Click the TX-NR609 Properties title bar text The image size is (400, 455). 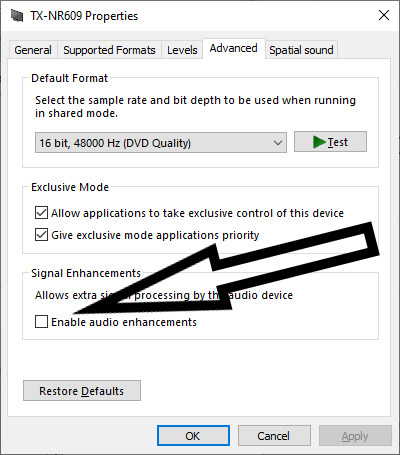tap(84, 16)
